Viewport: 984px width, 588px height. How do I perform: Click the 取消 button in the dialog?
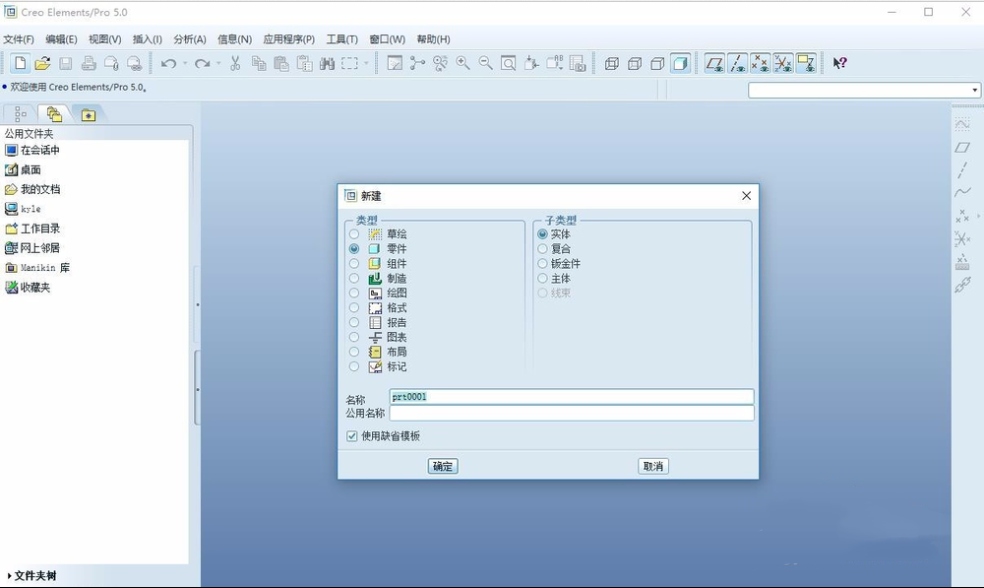[x=653, y=466]
